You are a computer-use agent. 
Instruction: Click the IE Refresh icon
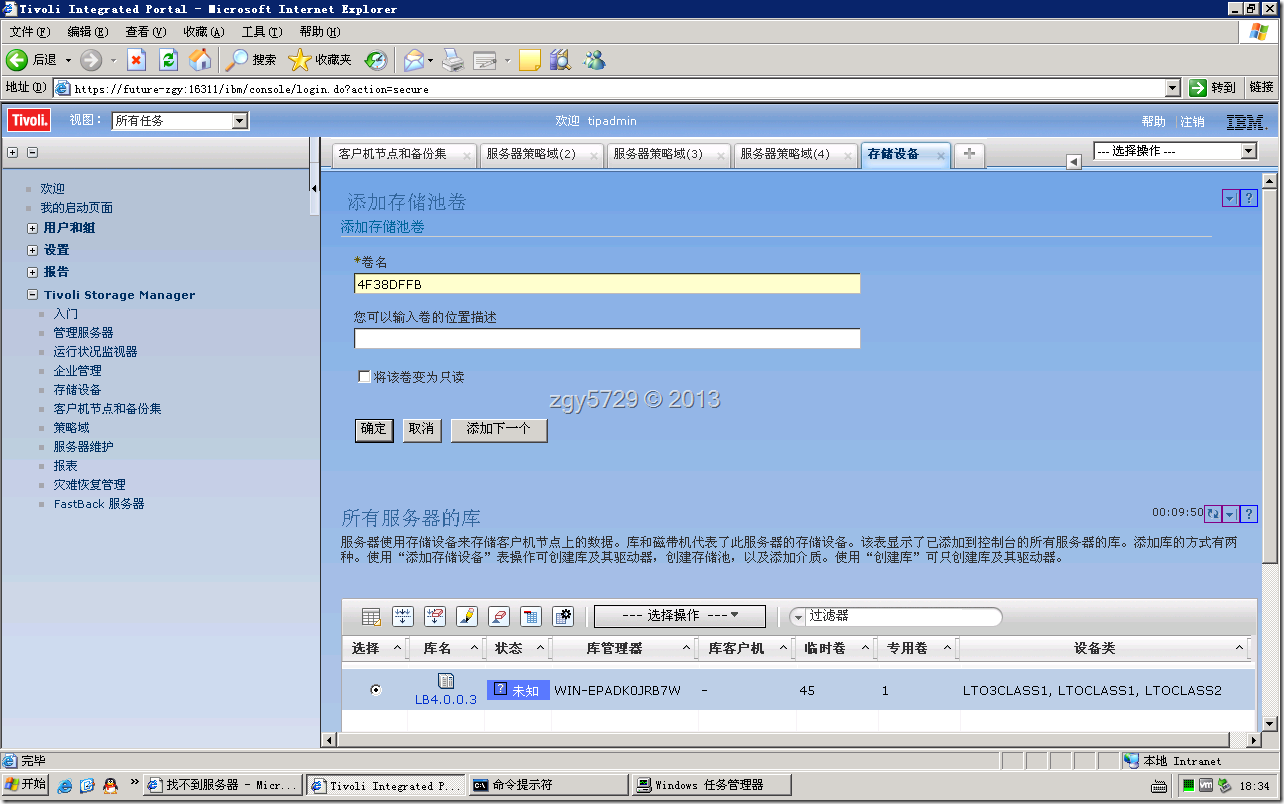coord(168,60)
